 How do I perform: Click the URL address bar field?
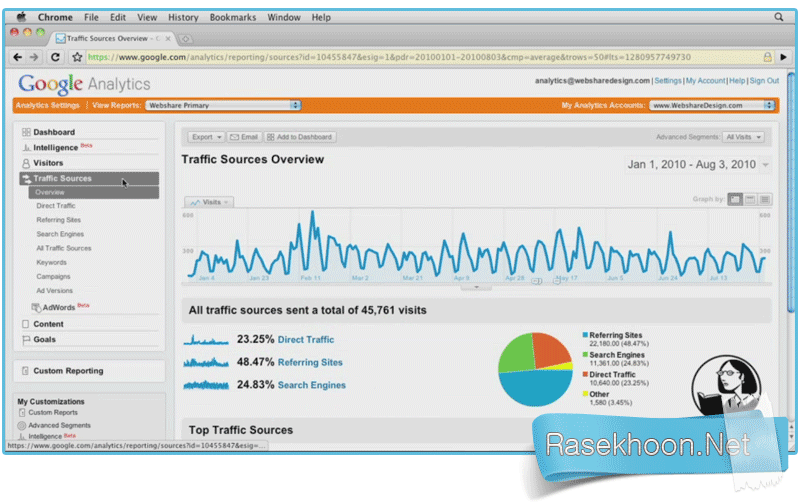point(423,57)
